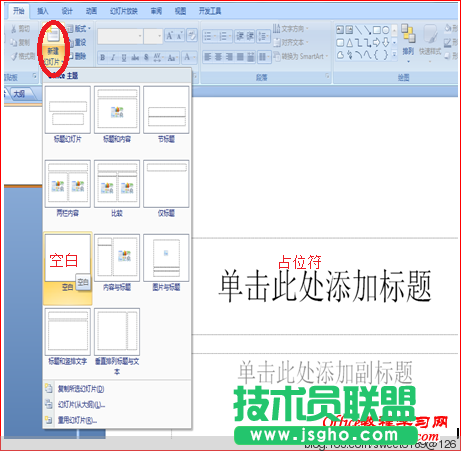
Task: Select the vertical text box shape
Action: (349, 30)
